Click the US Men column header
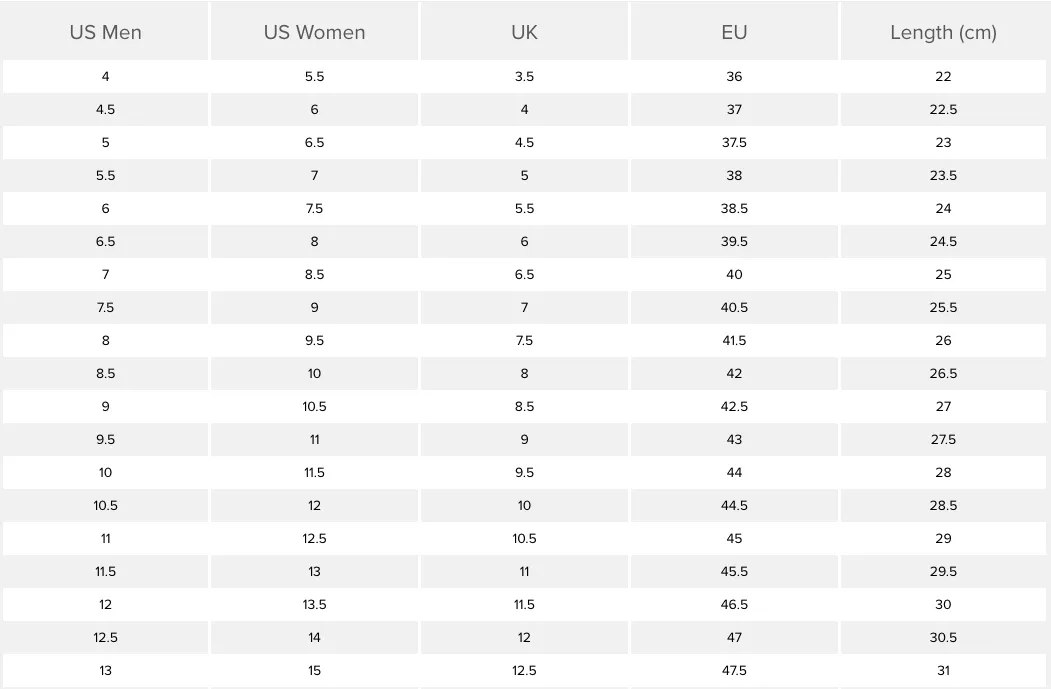Viewport: 1051px width, 689px height. pos(105,32)
